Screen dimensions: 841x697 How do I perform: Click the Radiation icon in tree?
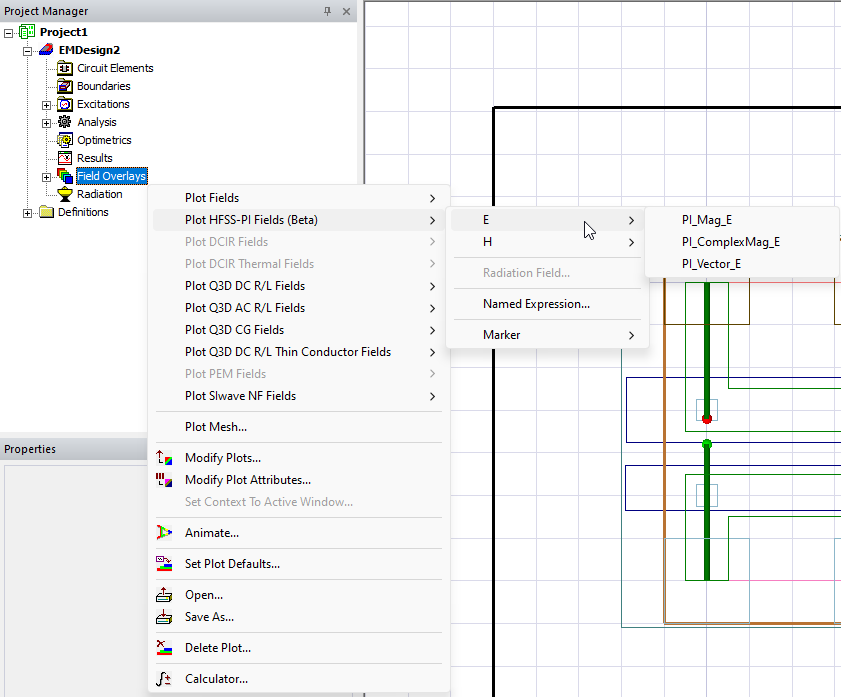click(x=65, y=194)
